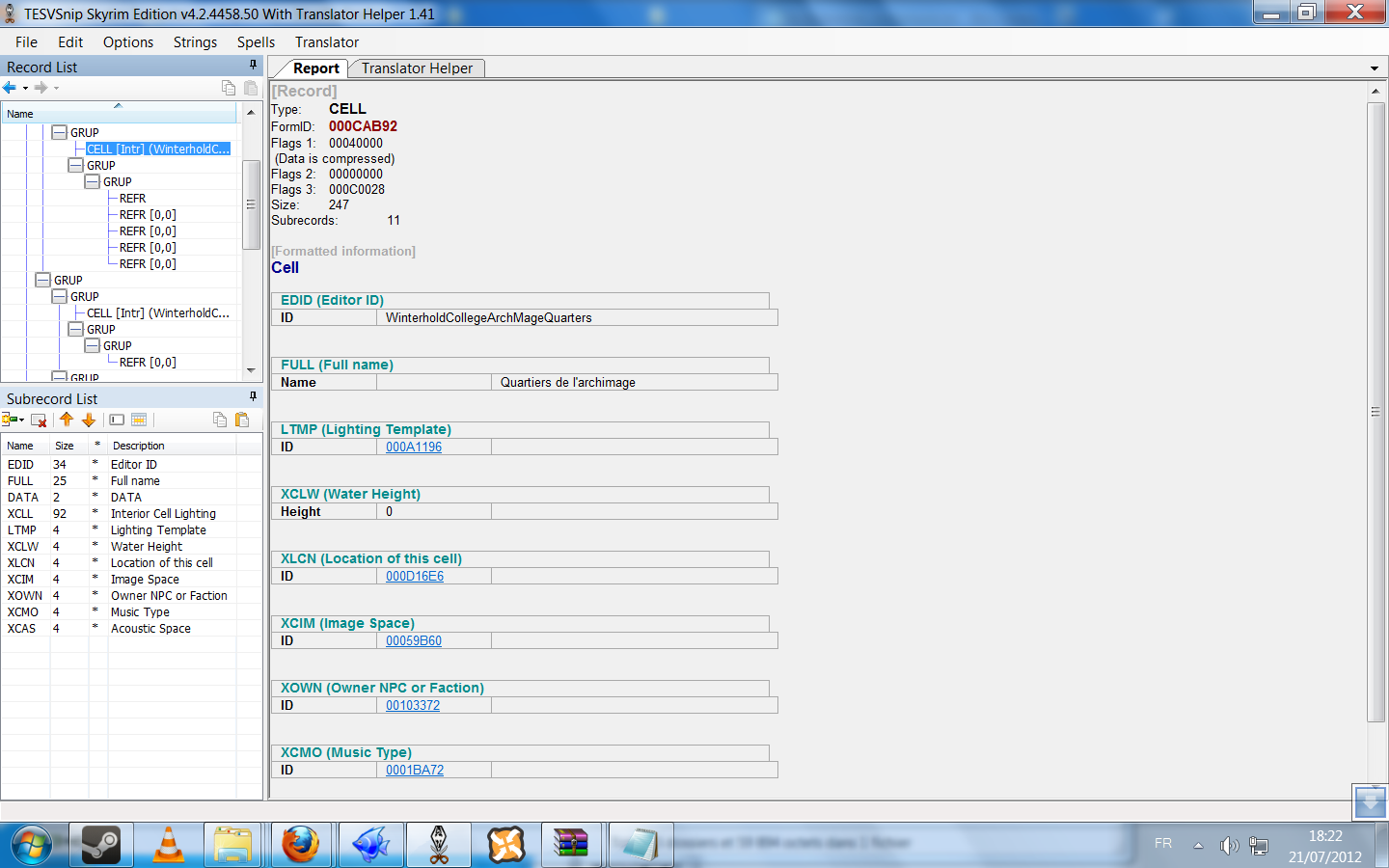Open the owner faction link 00103372
This screenshot has height=868, width=1389.
pyautogui.click(x=413, y=705)
